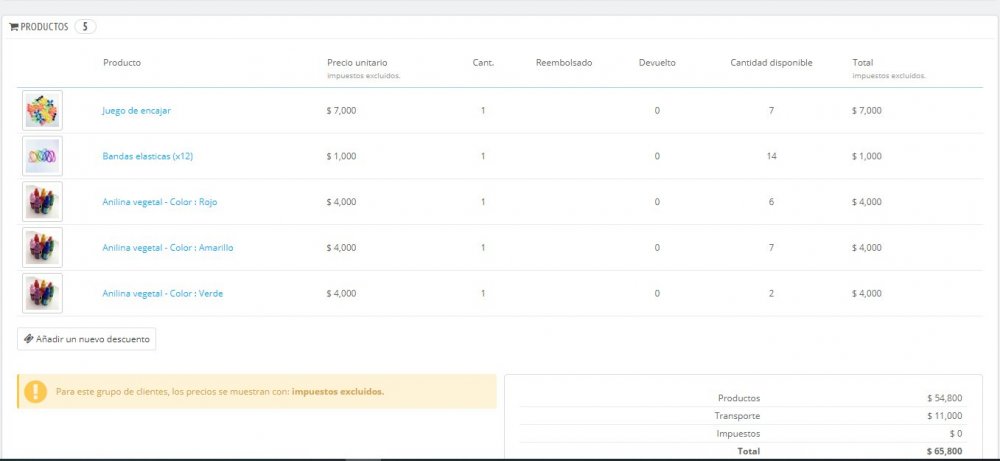Click Anilina vegetal Rojo thumbnail image
This screenshot has height=461, width=1000.
pyautogui.click(x=42, y=202)
